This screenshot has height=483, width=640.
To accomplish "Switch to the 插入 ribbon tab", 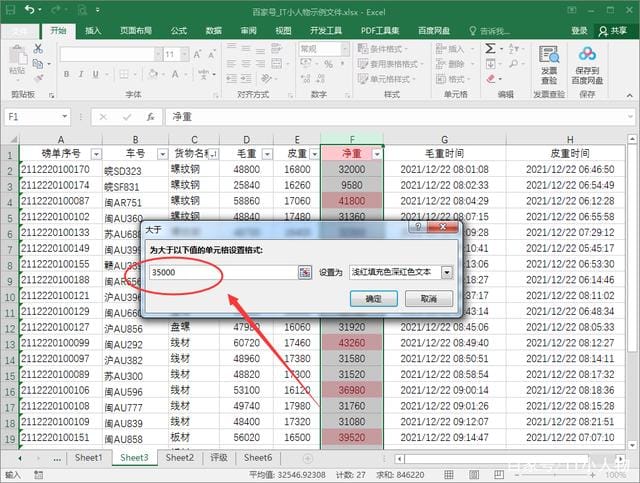I will (93, 31).
